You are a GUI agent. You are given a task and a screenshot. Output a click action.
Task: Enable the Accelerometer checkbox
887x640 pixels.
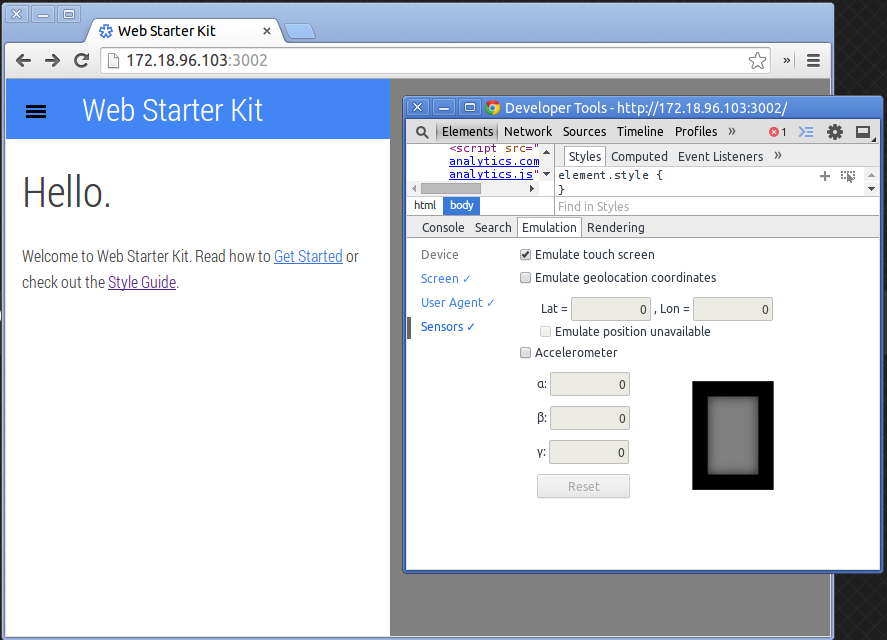pyautogui.click(x=526, y=353)
